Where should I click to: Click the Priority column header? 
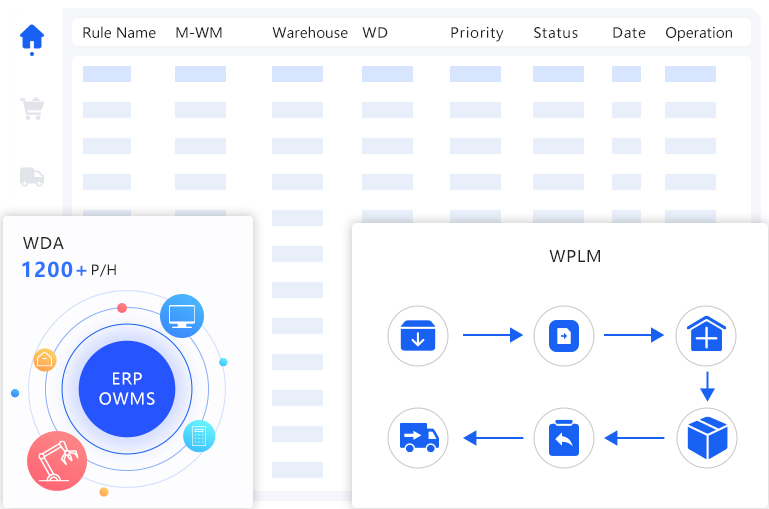tap(476, 33)
